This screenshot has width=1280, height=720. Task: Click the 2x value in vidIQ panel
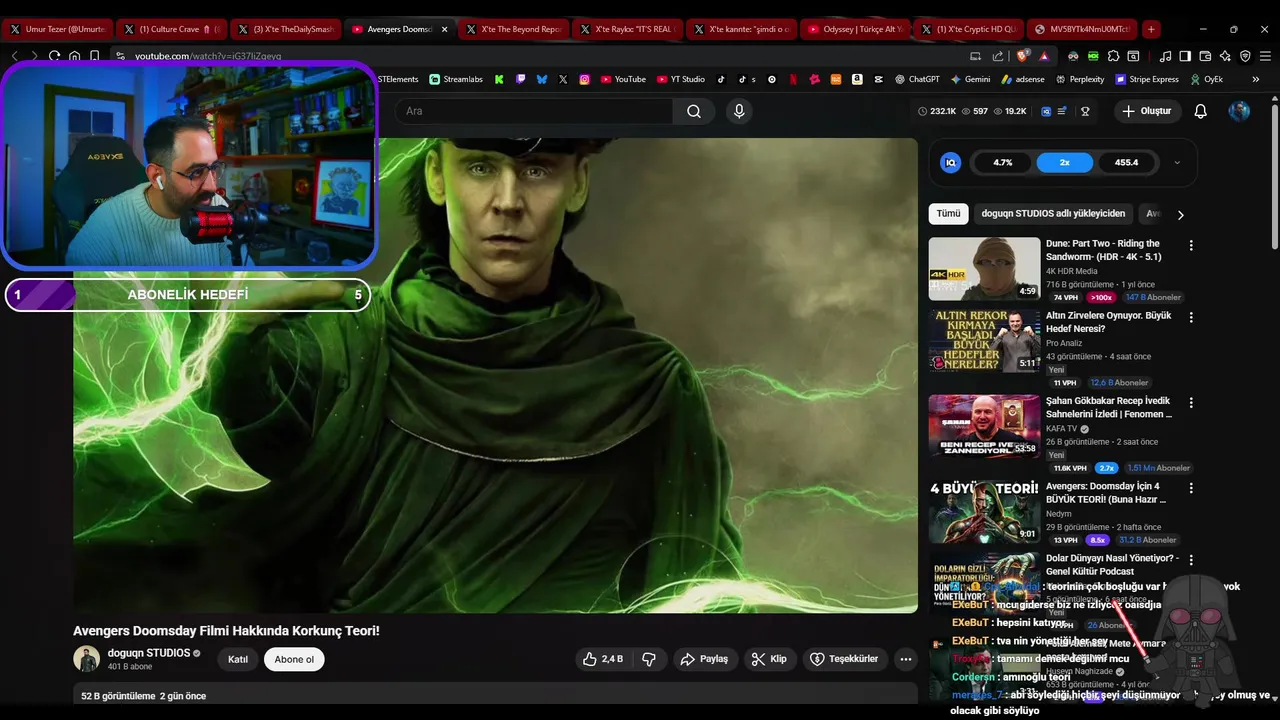(1065, 162)
